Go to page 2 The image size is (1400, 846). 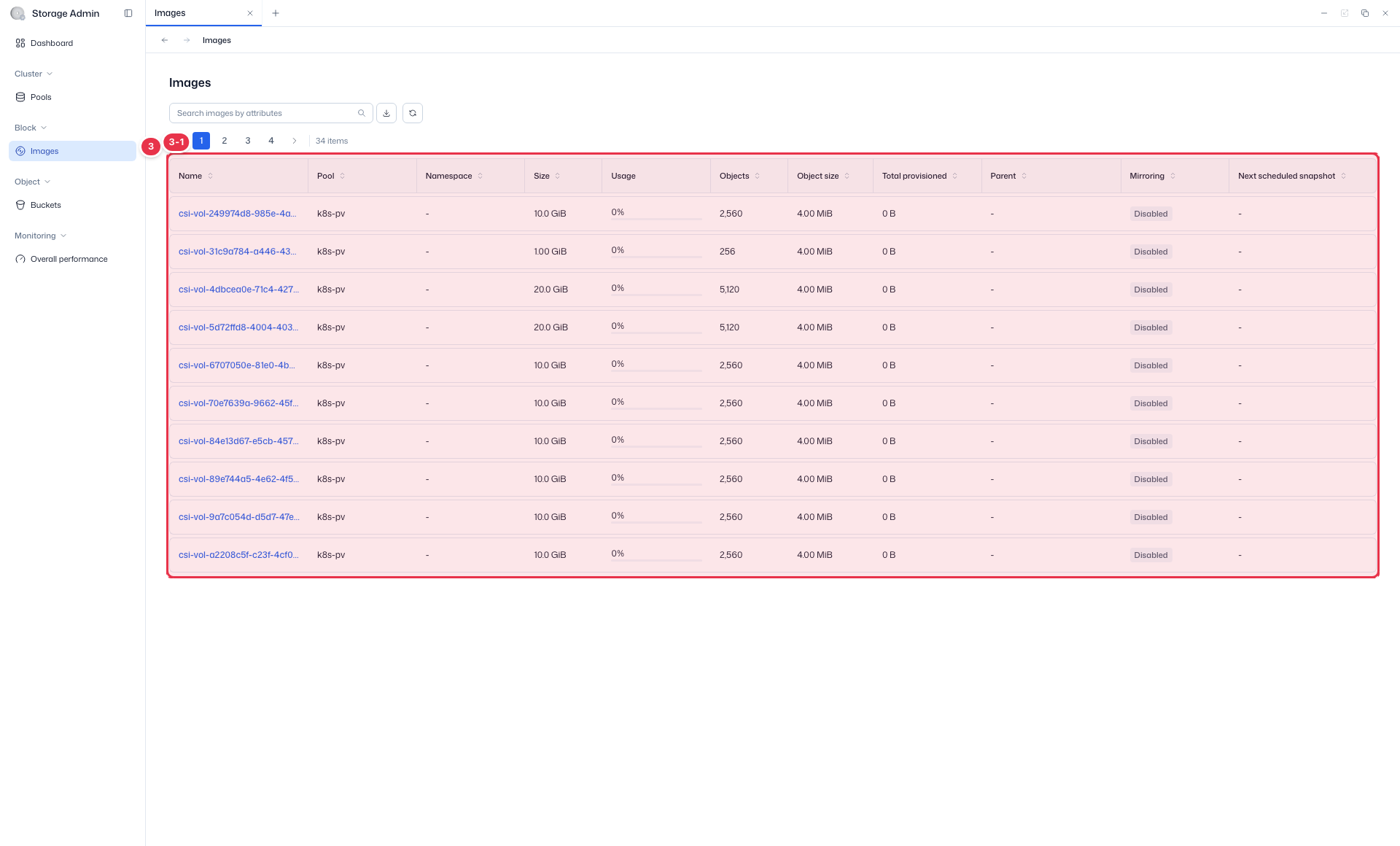tap(225, 141)
